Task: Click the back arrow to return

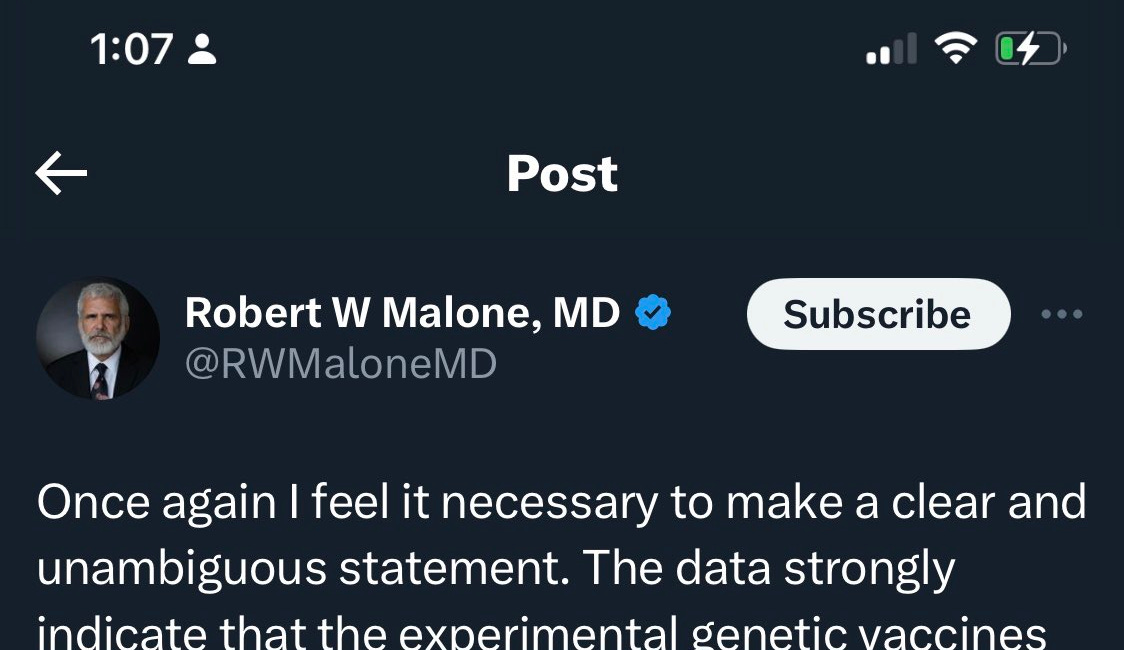Action: [x=60, y=172]
